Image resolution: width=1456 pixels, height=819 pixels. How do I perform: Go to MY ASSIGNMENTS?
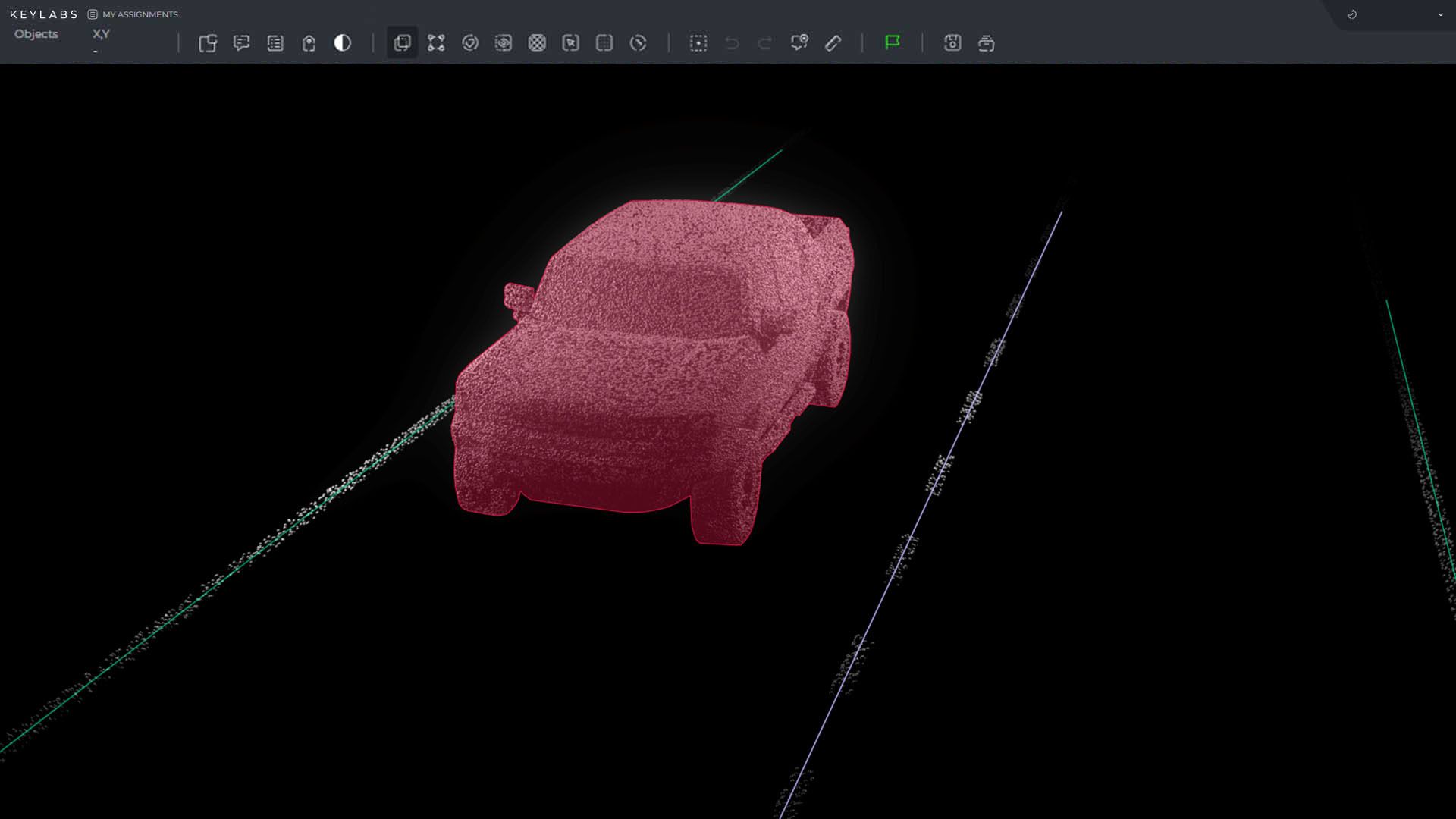140,14
